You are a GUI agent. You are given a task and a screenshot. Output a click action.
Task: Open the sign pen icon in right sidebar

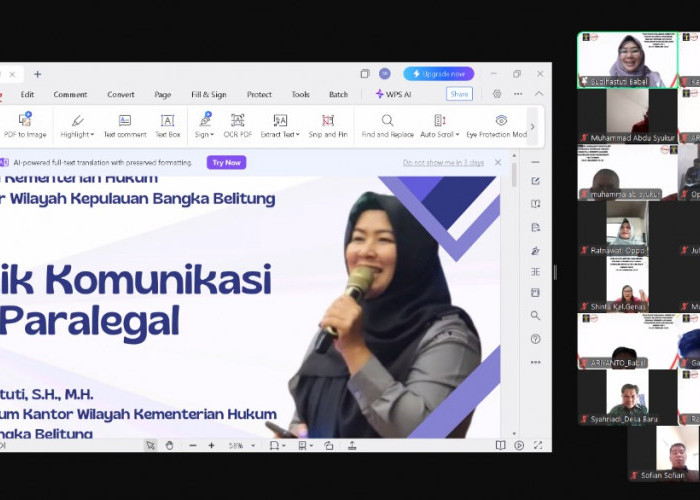click(536, 250)
